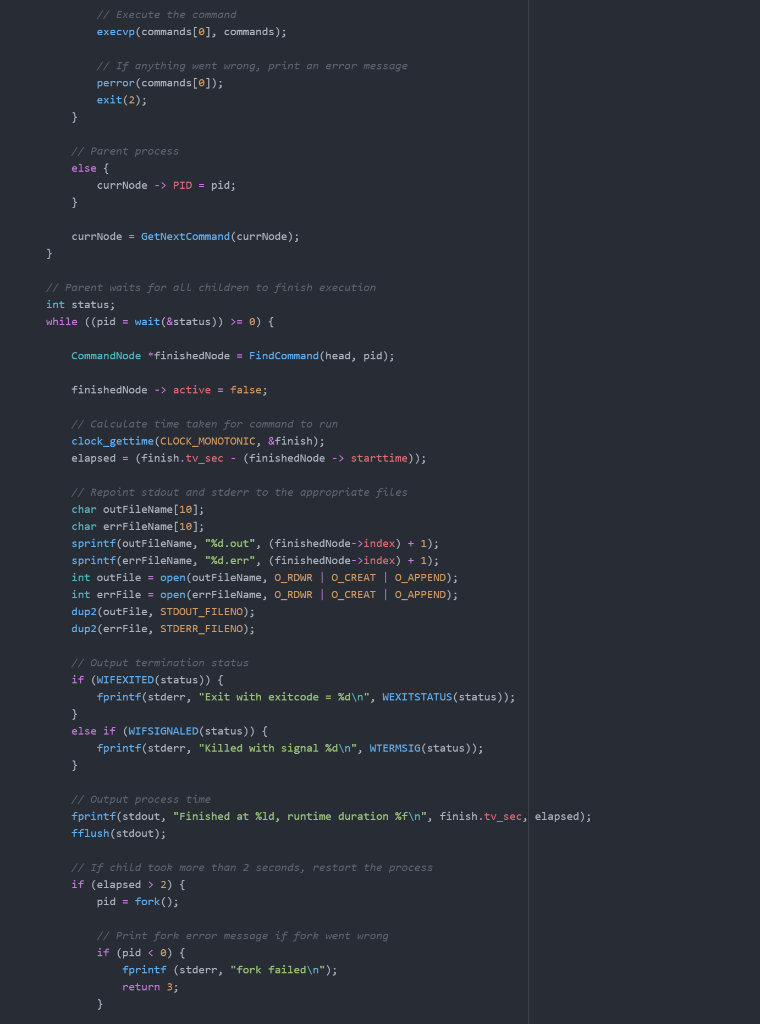Viewport: 760px width, 1024px height.
Task: Click the fflush(stdout); line
Action: 119,833
